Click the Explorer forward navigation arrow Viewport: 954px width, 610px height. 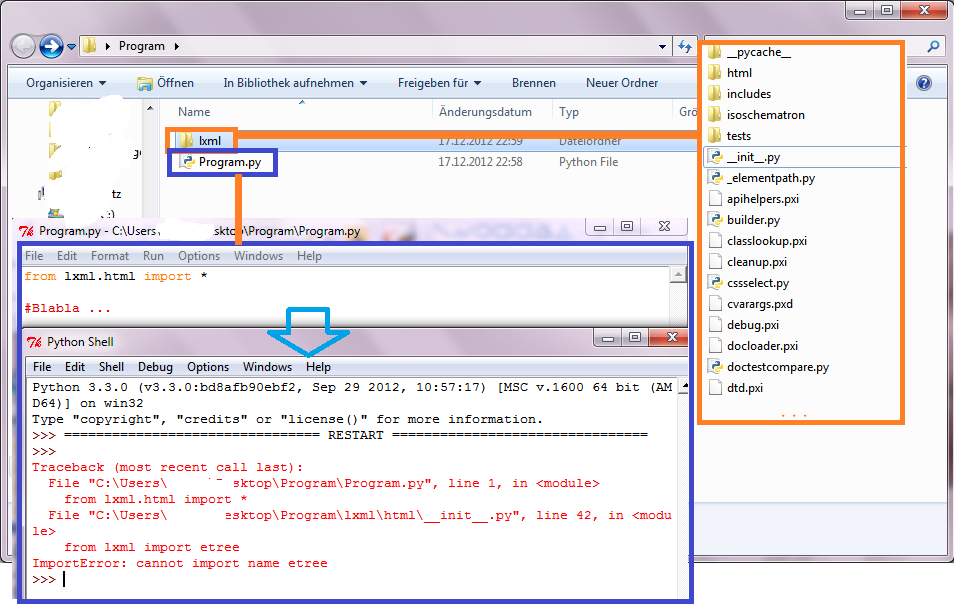pos(51,46)
